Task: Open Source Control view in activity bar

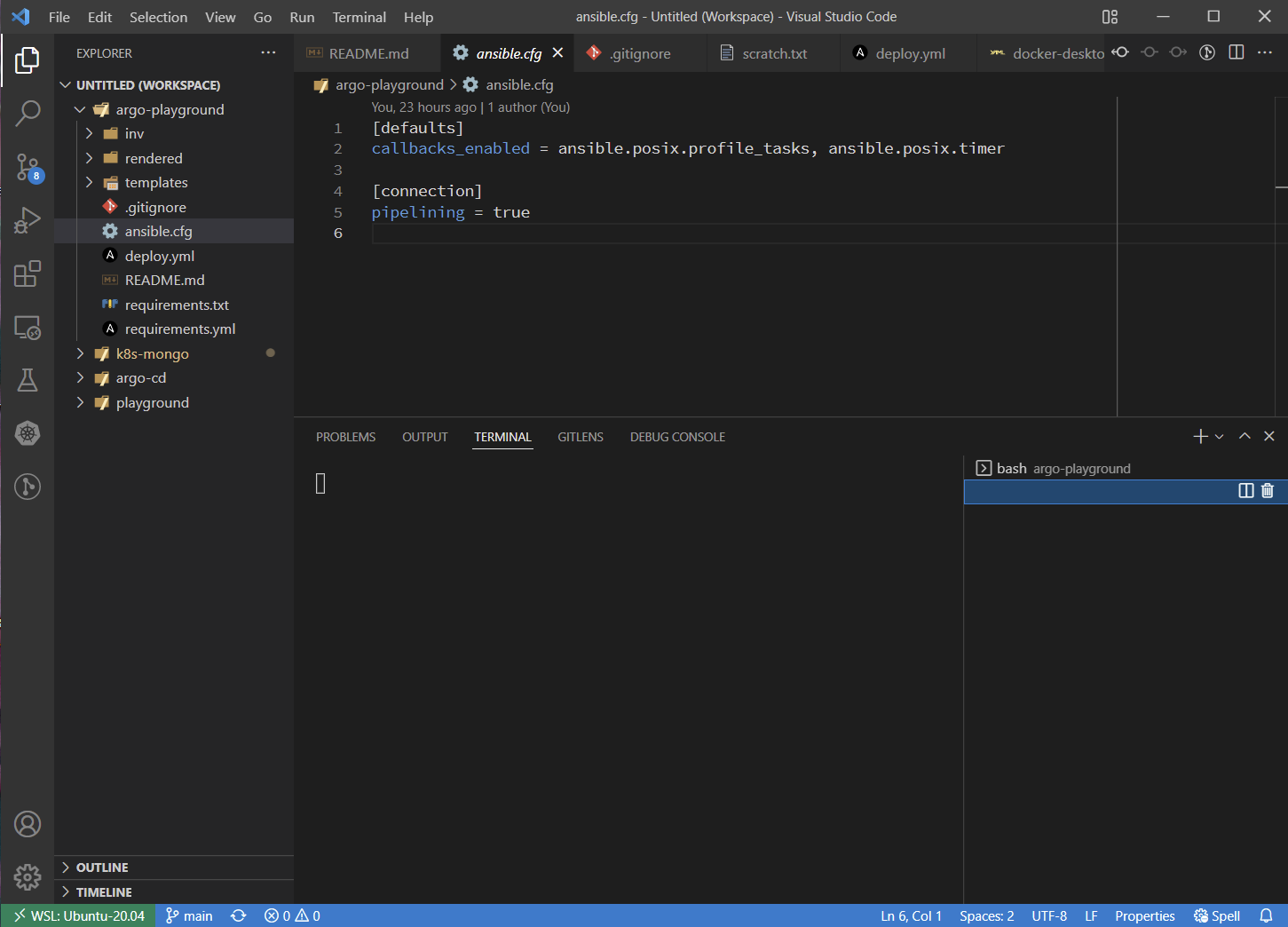Action: pos(28,167)
